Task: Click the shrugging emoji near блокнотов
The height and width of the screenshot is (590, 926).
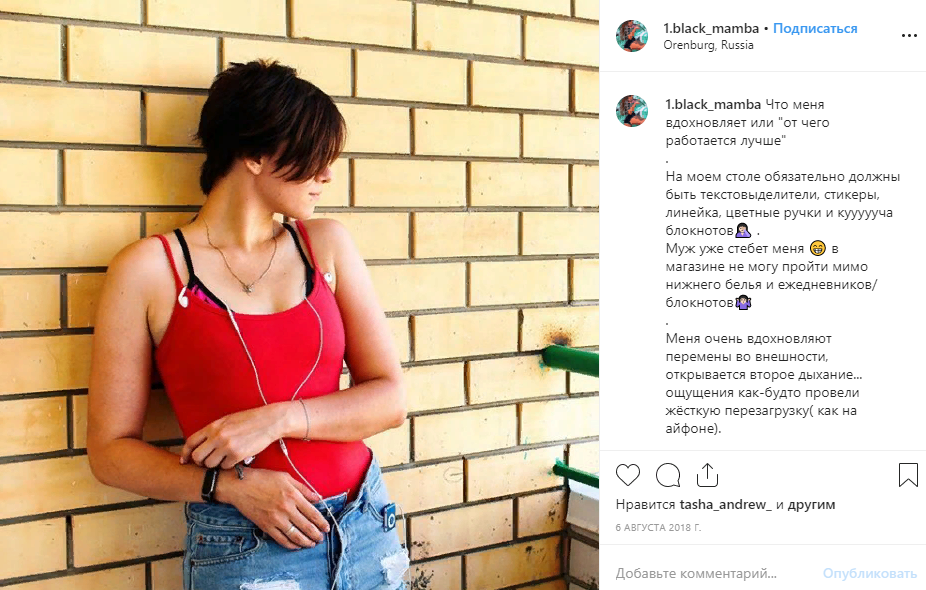Action: pos(743,302)
